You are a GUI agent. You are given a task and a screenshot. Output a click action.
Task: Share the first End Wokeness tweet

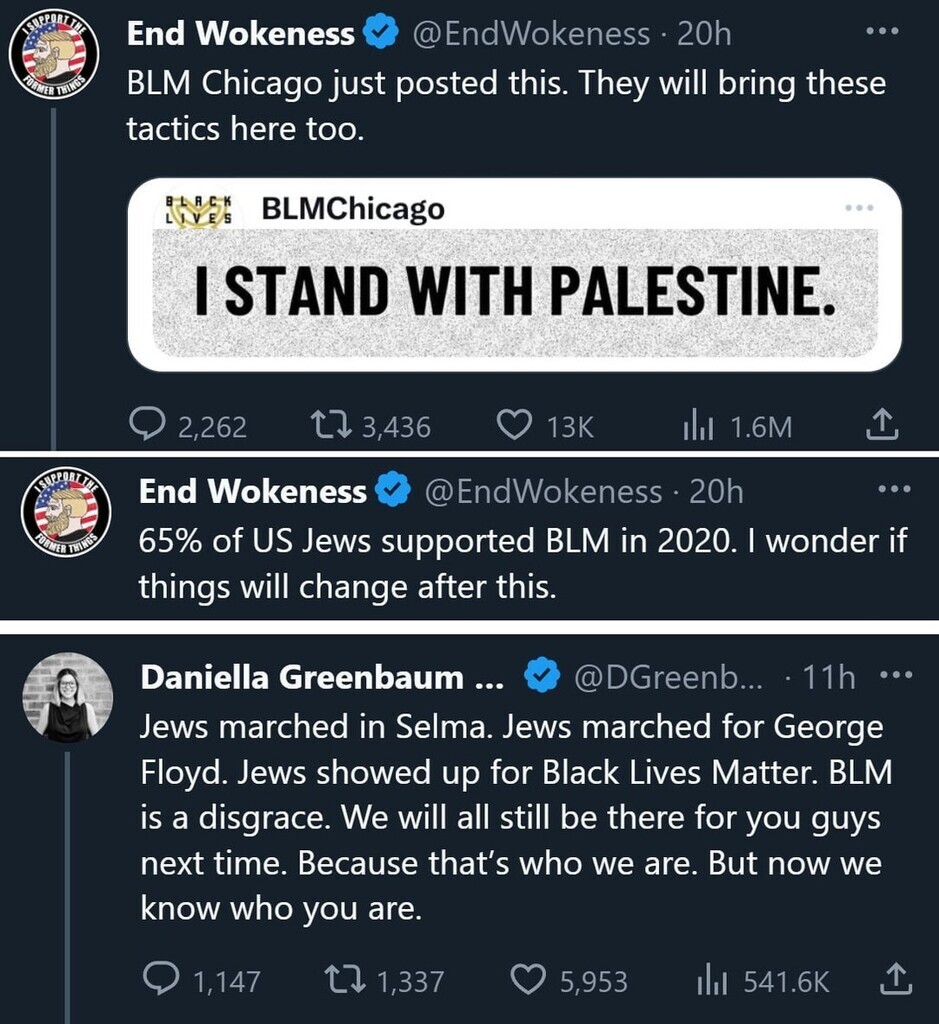click(881, 427)
